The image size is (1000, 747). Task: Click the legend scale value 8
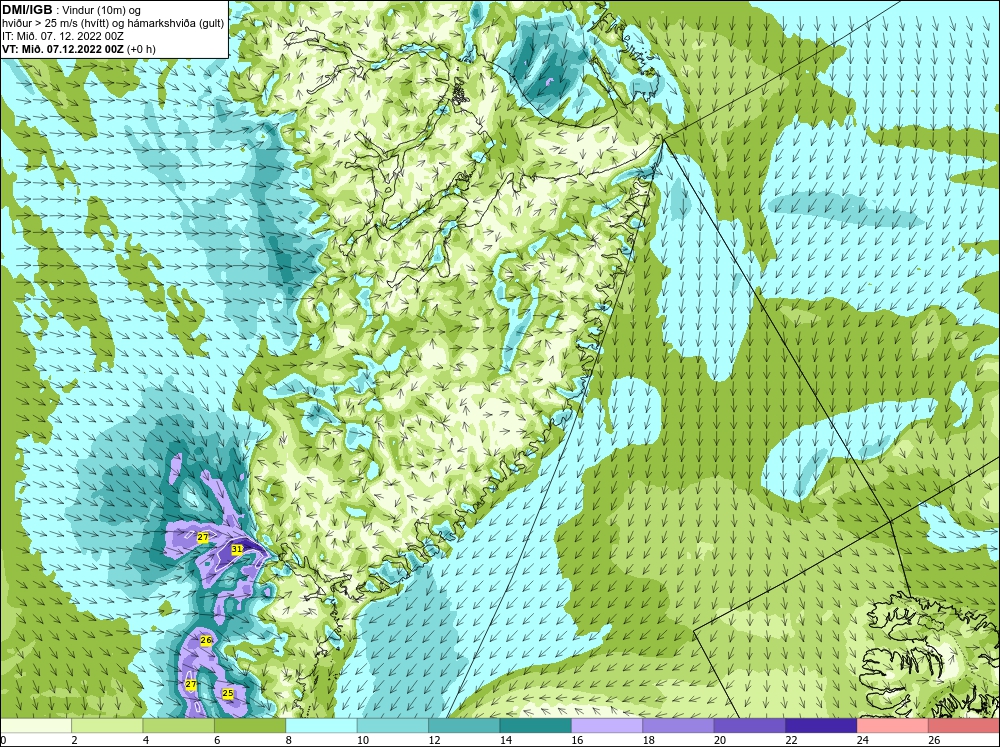coord(289,740)
